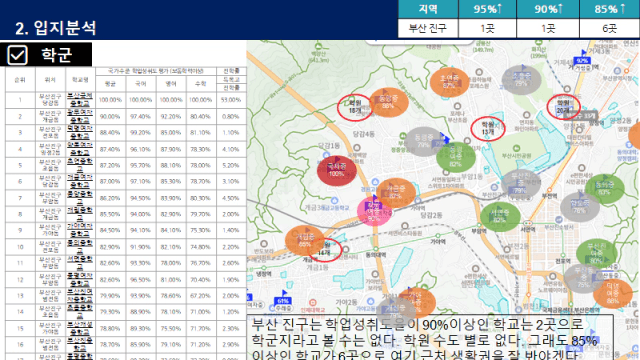Click the 가야역 station on the map
This screenshot has width=640, height=360.
point(438,242)
